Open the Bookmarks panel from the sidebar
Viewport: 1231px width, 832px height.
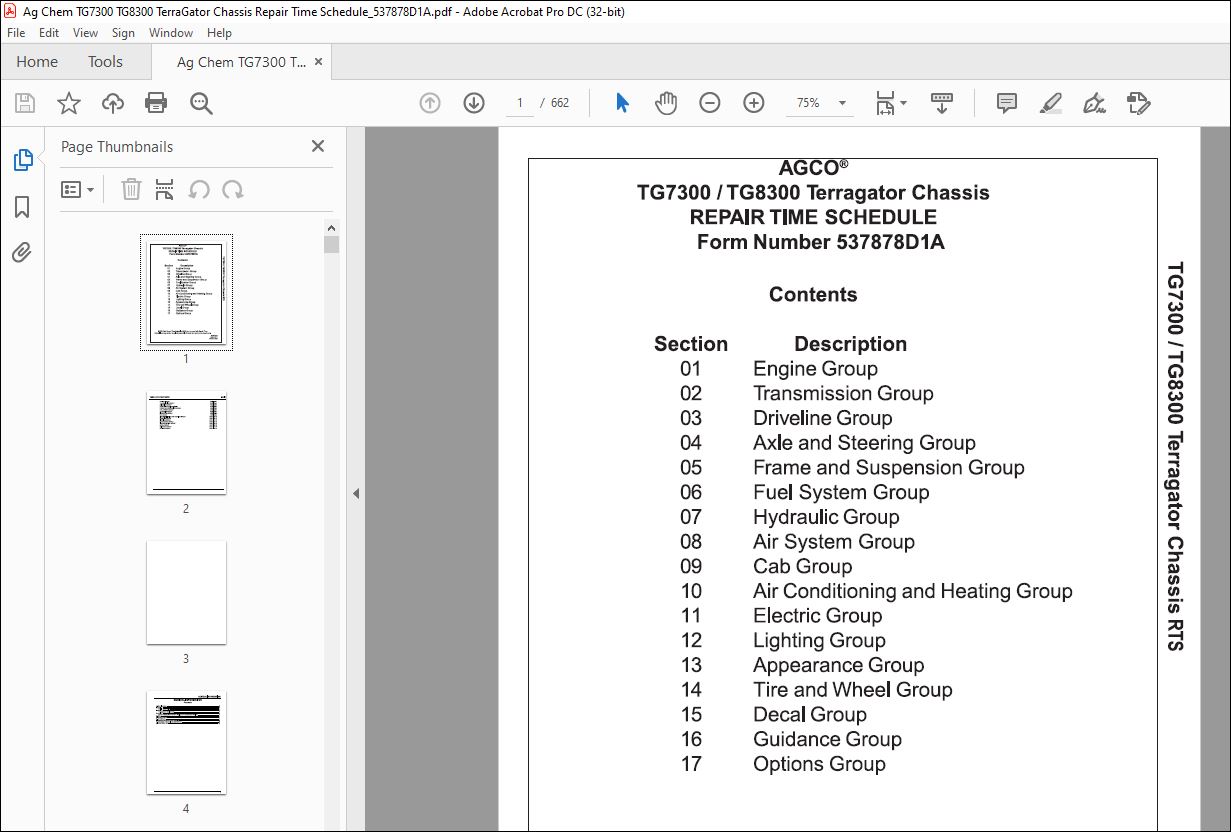(x=22, y=207)
